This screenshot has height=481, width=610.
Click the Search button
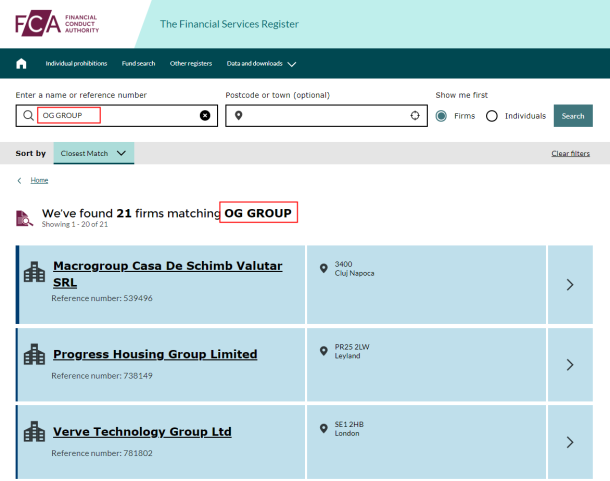pos(573,116)
